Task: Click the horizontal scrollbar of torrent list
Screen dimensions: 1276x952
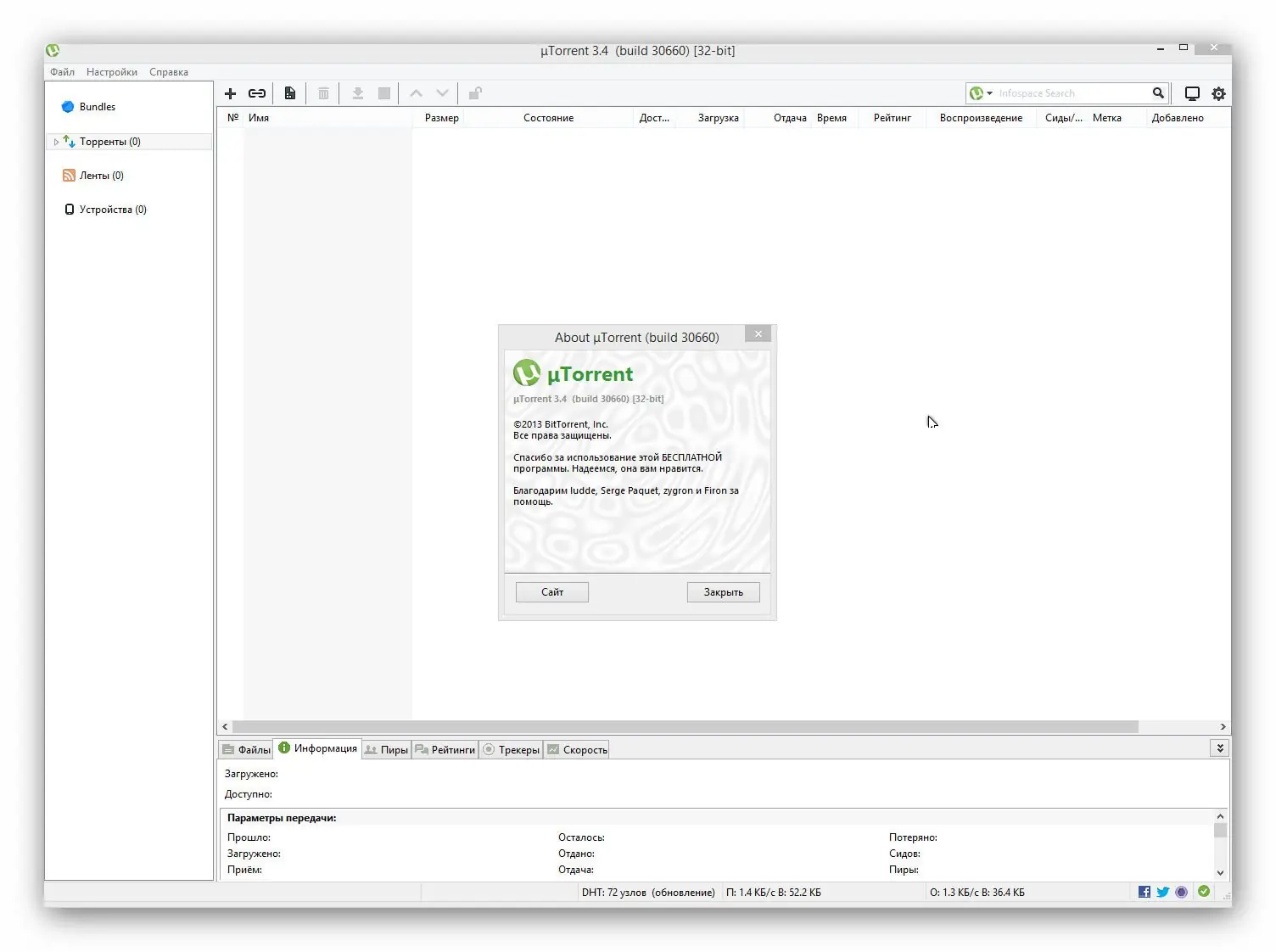Action: pyautogui.click(x=686, y=727)
